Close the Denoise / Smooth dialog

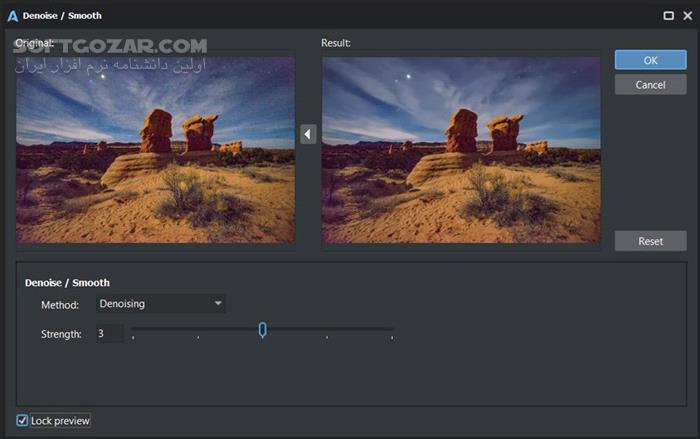[686, 16]
